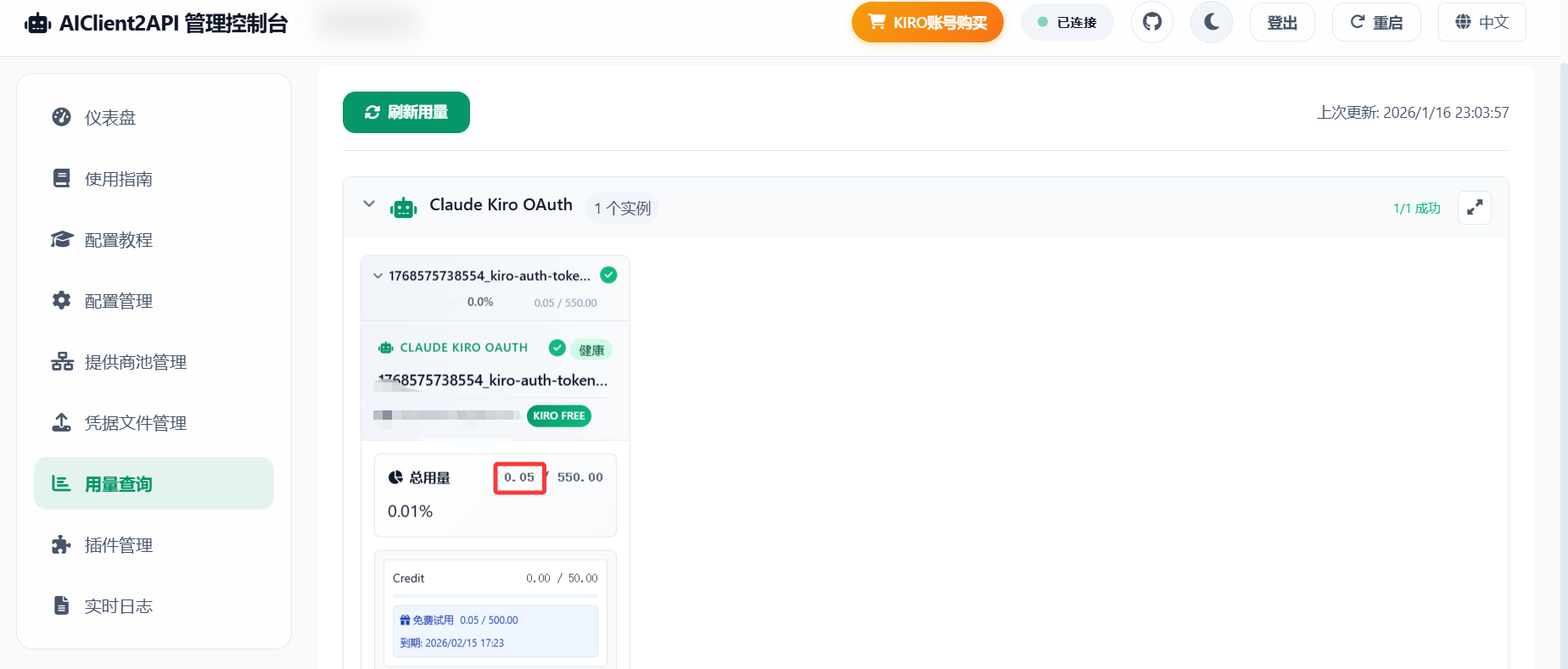Open 实时日志 menu item
Image resolution: width=1568 pixels, height=669 pixels.
coord(154,605)
